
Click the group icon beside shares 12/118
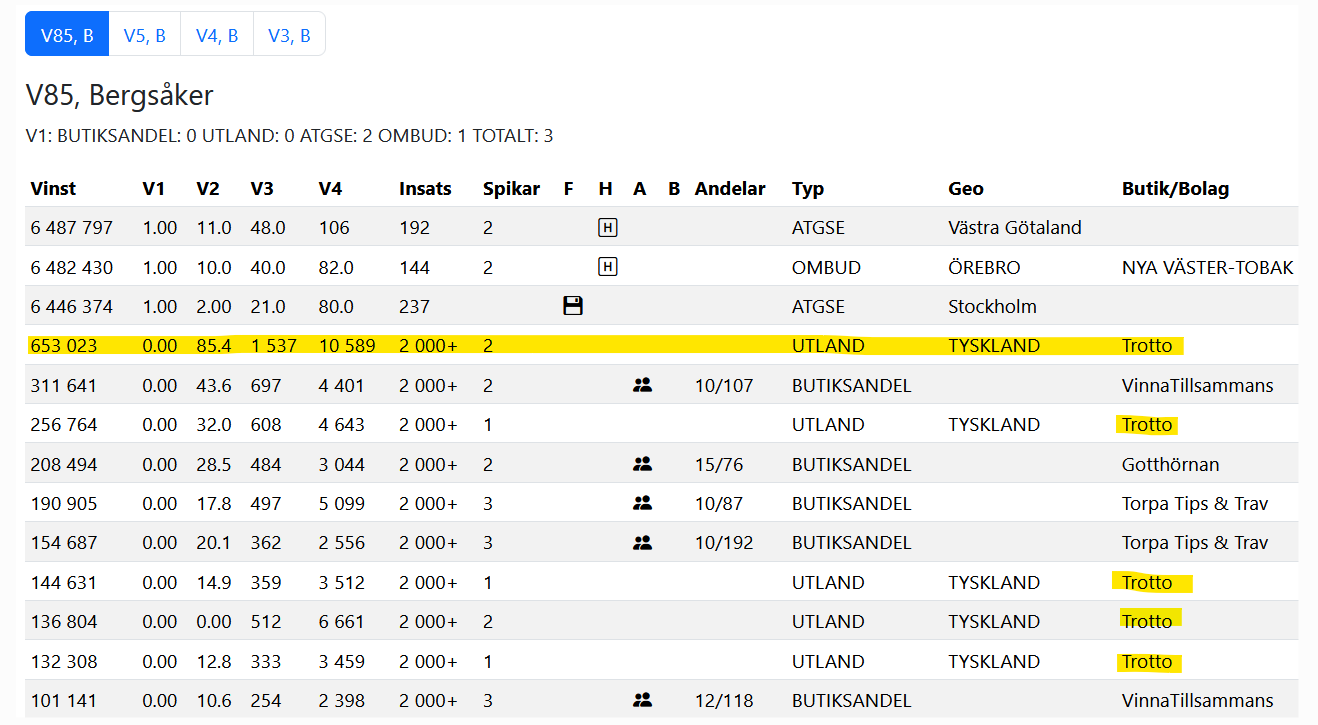[642, 700]
